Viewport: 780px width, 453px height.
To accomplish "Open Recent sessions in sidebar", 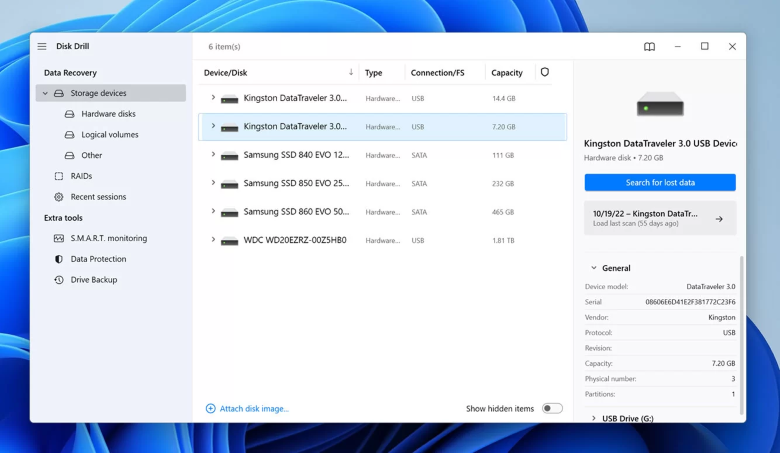I will [98, 197].
